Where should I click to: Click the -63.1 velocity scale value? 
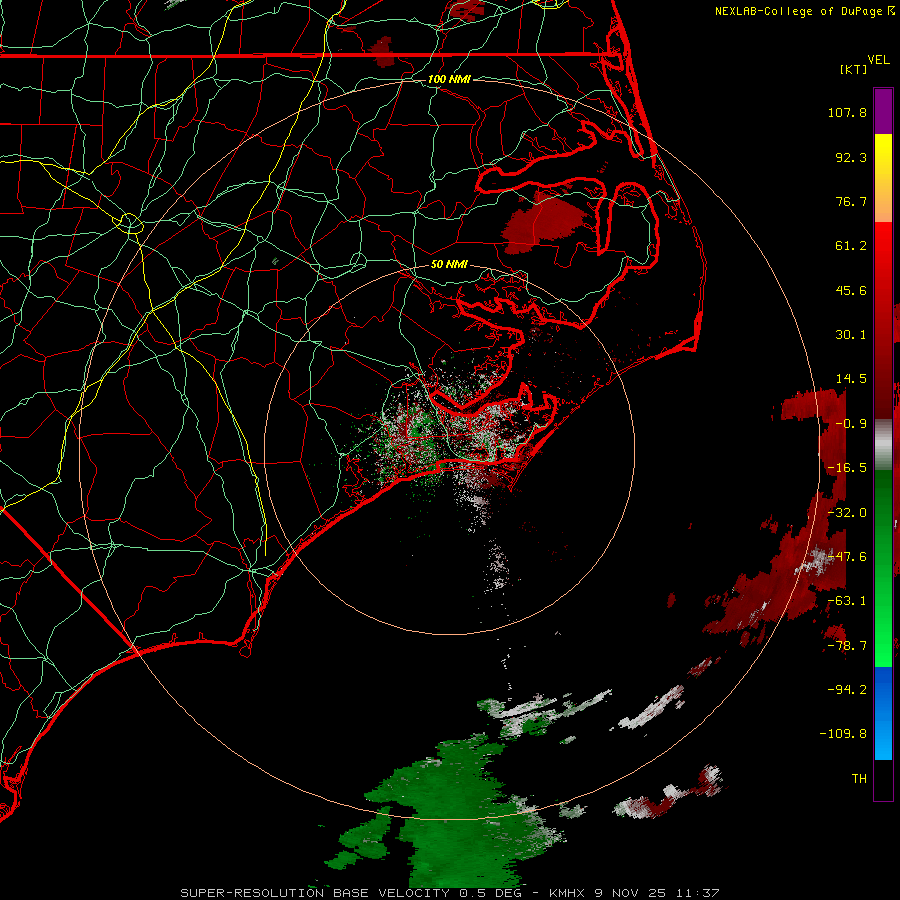point(847,601)
